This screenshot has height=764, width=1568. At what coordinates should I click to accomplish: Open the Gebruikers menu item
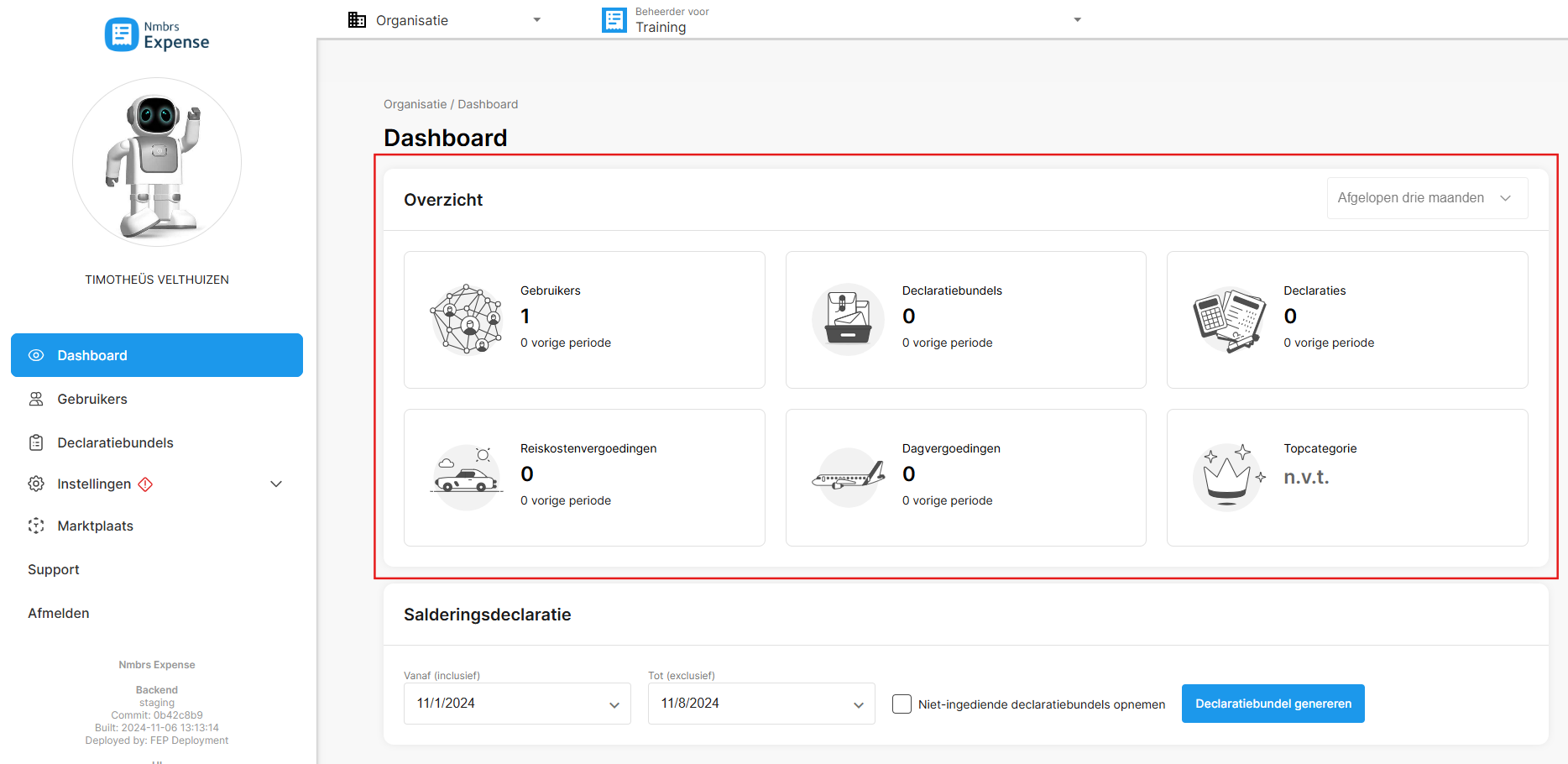click(157, 399)
